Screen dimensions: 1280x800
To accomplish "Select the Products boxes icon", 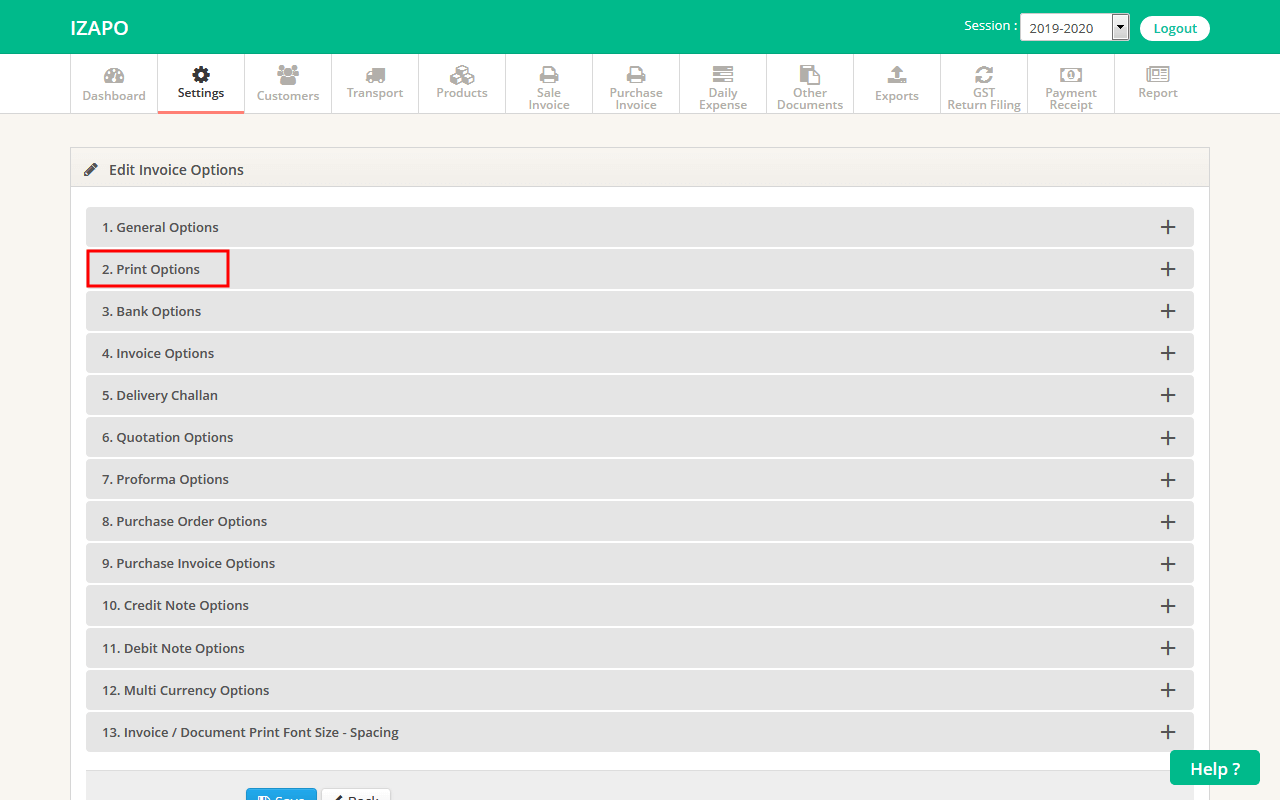I will click(x=462, y=75).
